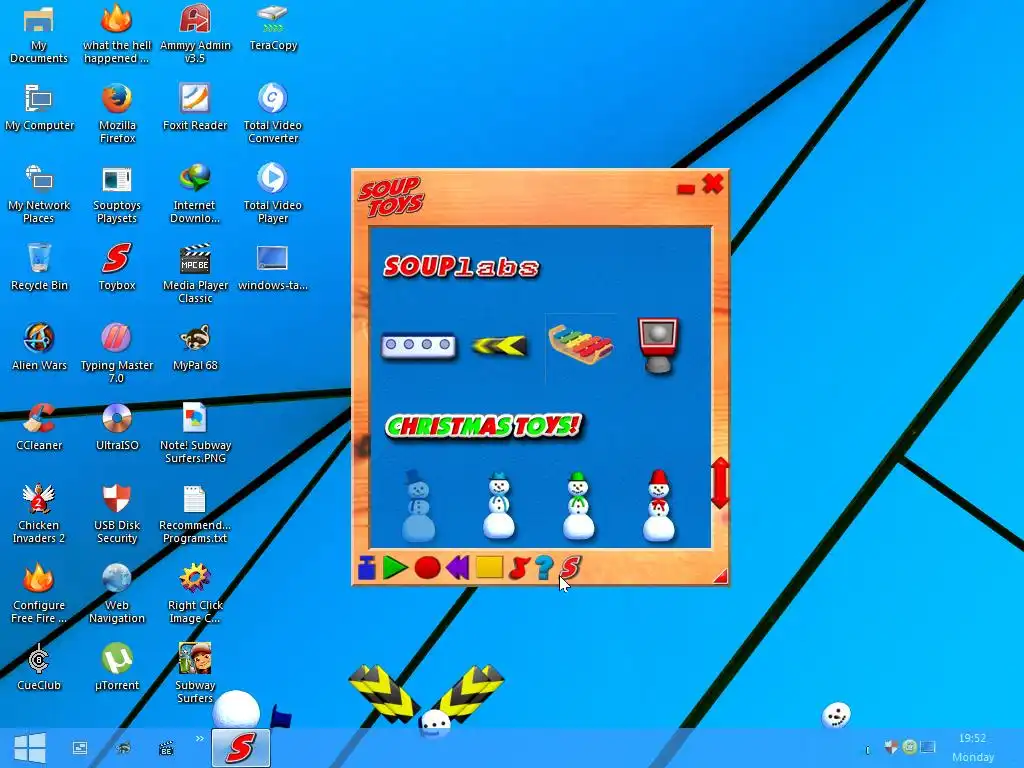The width and height of the screenshot is (1024, 768).
Task: Open UltraISO desktop icon
Action: point(117,426)
